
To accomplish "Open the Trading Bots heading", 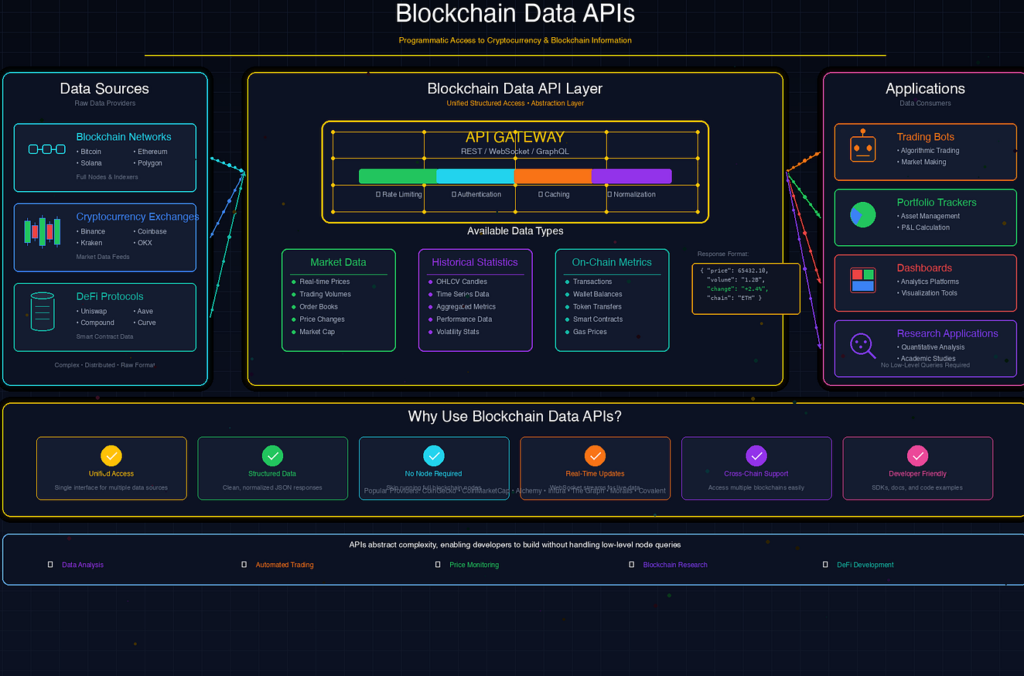I will click(x=925, y=137).
